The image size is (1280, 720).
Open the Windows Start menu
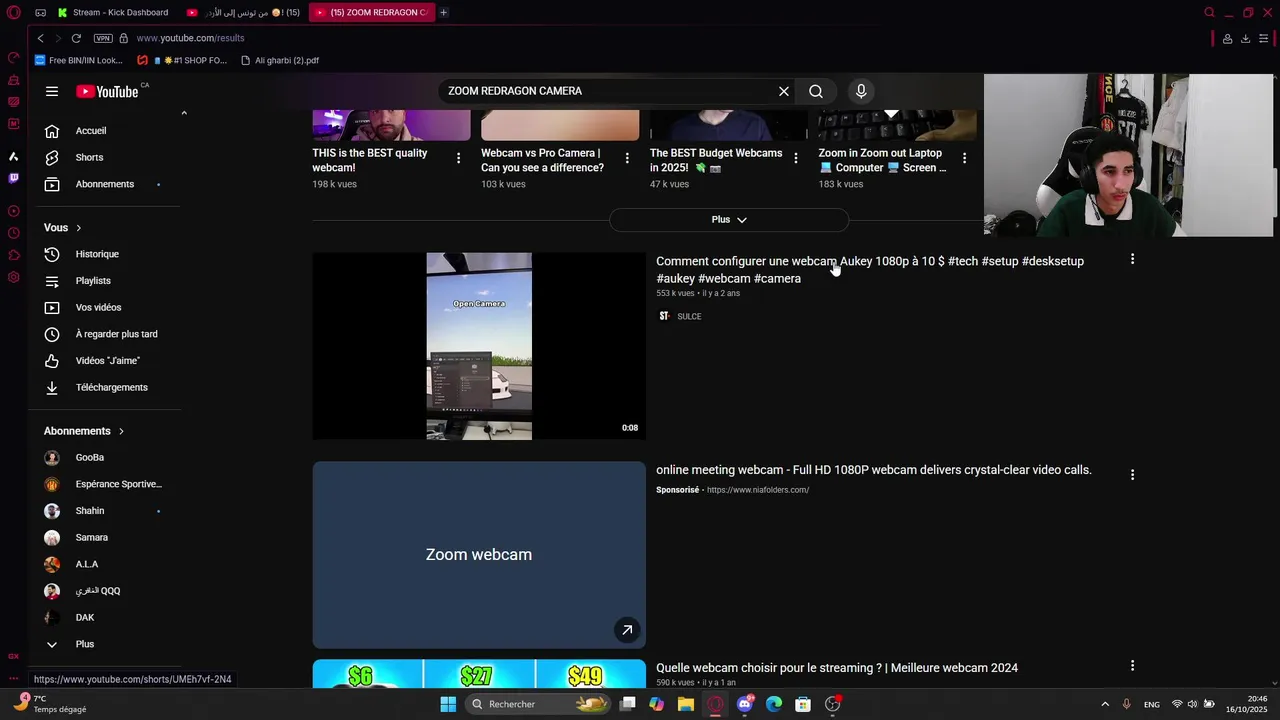[448, 704]
